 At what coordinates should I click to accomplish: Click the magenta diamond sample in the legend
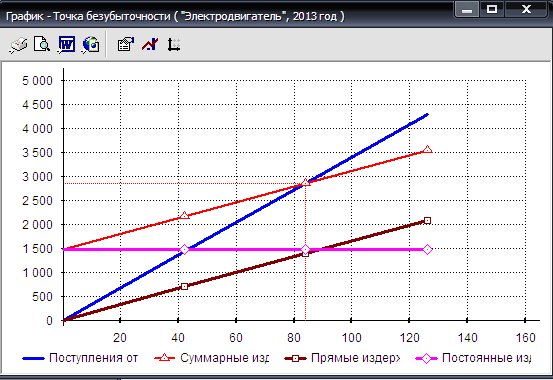pyautogui.click(x=427, y=358)
